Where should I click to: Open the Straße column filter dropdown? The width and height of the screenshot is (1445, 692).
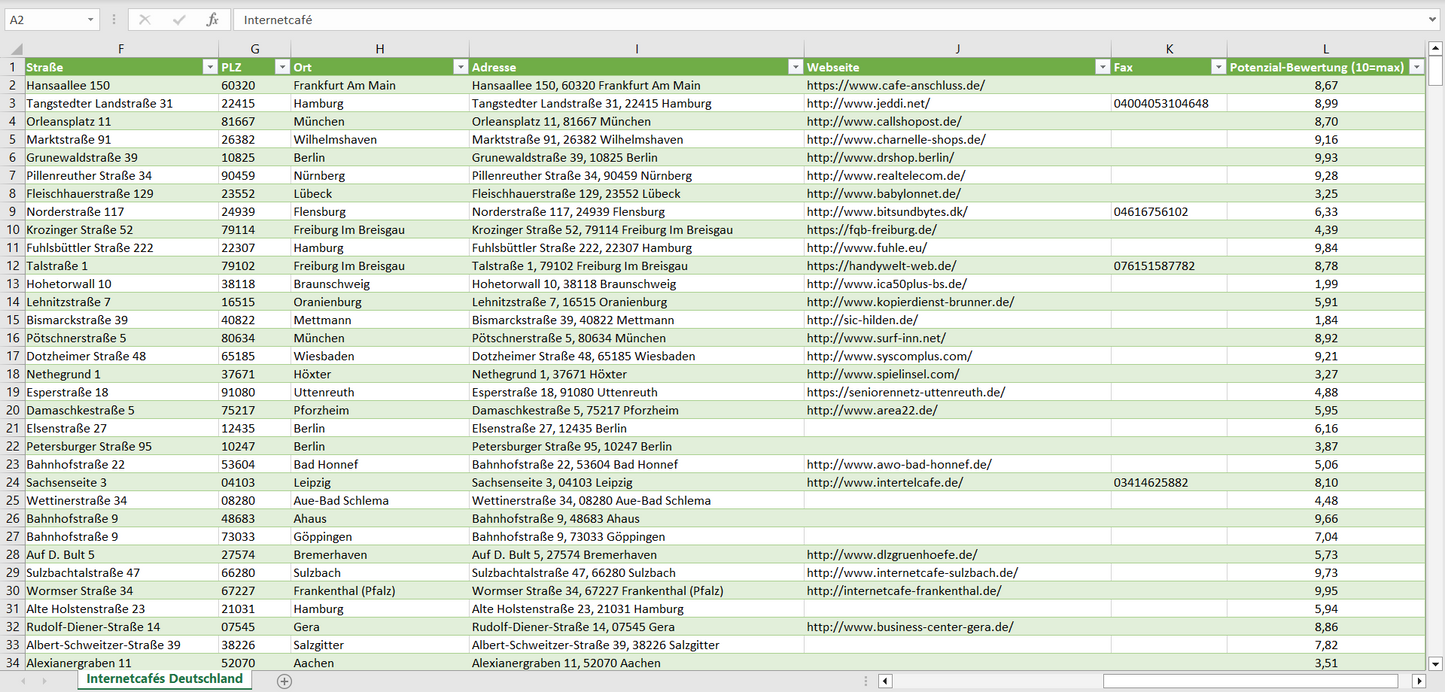click(209, 67)
